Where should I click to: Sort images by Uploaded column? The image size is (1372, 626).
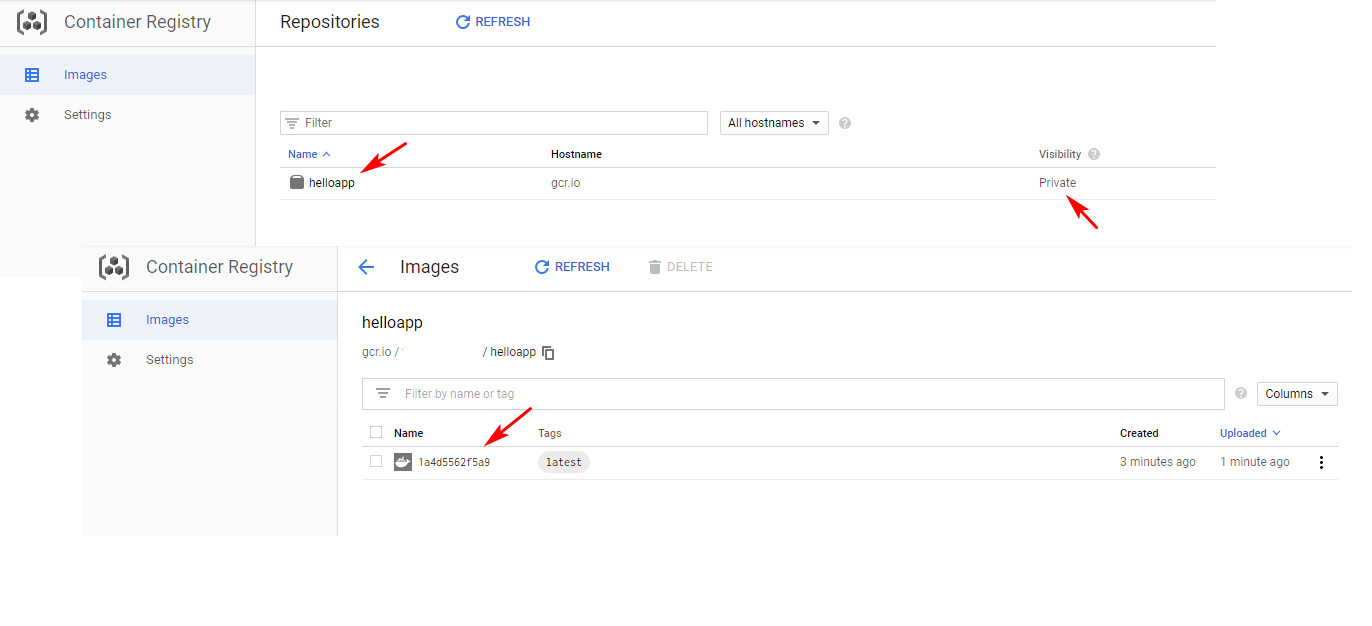[1250, 433]
